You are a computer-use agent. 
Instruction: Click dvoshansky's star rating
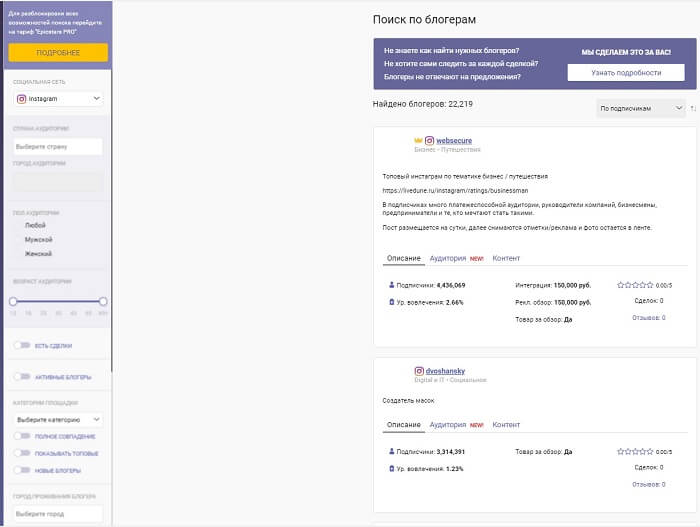(x=635, y=451)
